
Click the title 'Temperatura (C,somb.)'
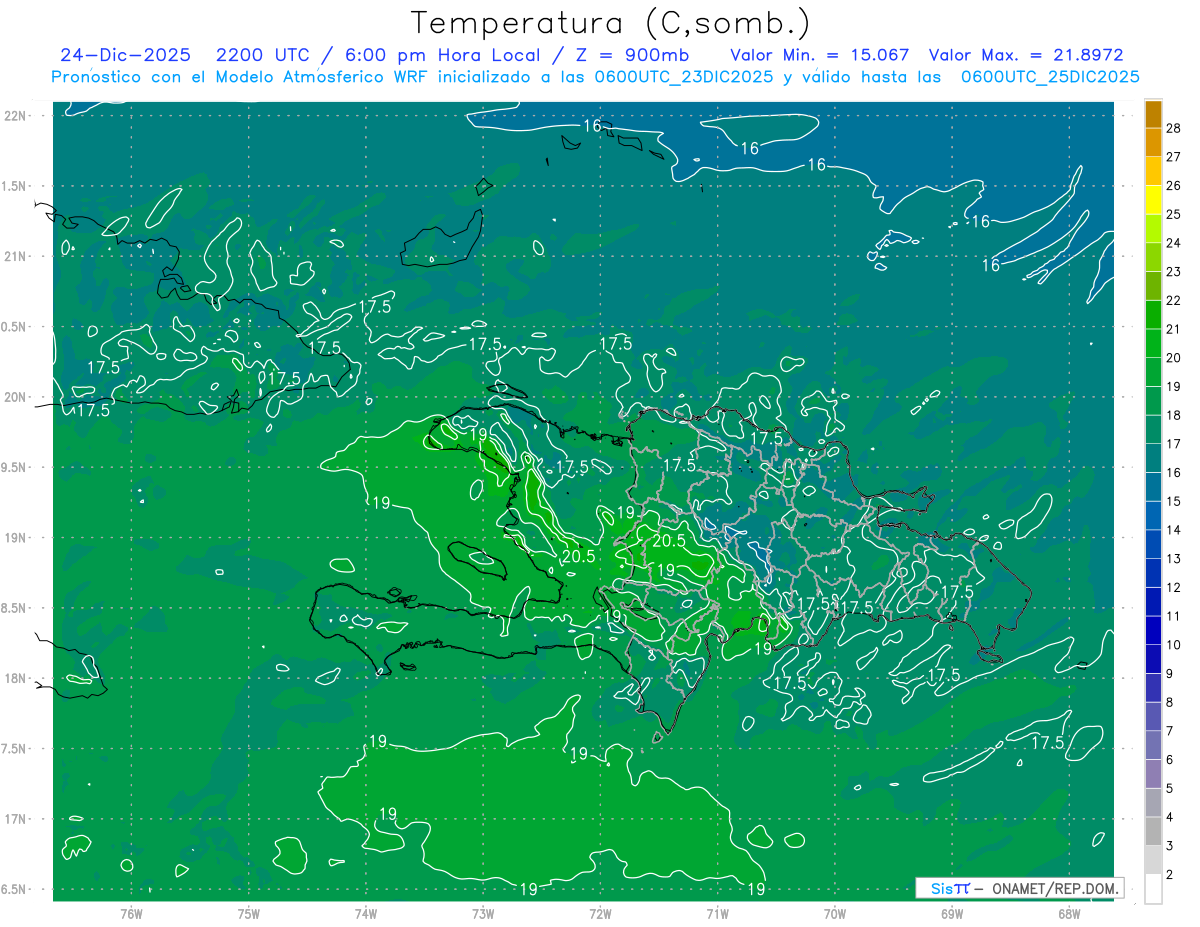611,22
